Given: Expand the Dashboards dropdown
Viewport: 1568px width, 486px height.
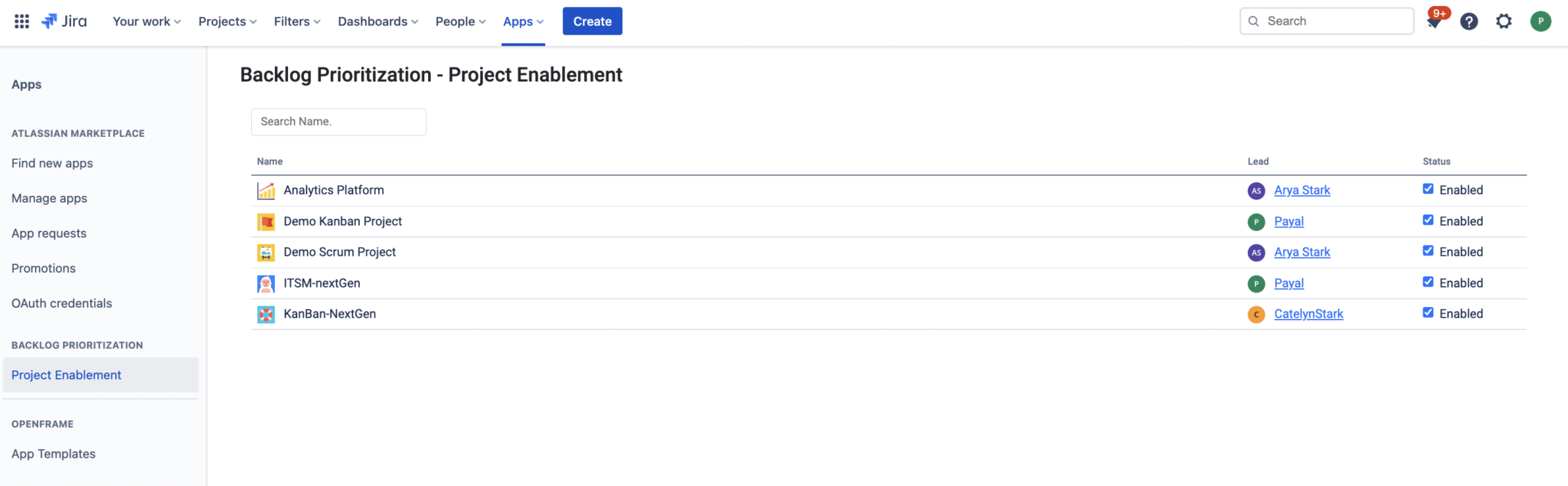Looking at the screenshot, I should tap(377, 21).
